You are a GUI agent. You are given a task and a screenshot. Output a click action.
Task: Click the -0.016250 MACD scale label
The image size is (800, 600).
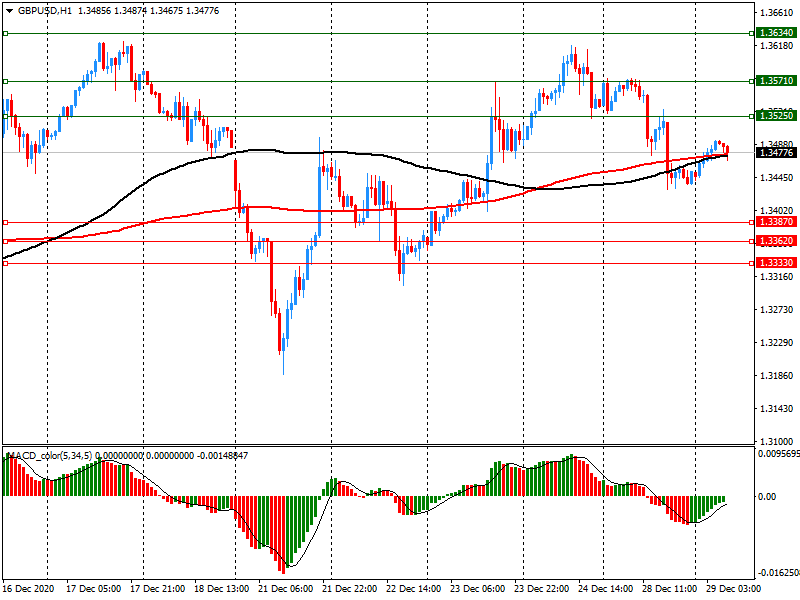point(779,573)
